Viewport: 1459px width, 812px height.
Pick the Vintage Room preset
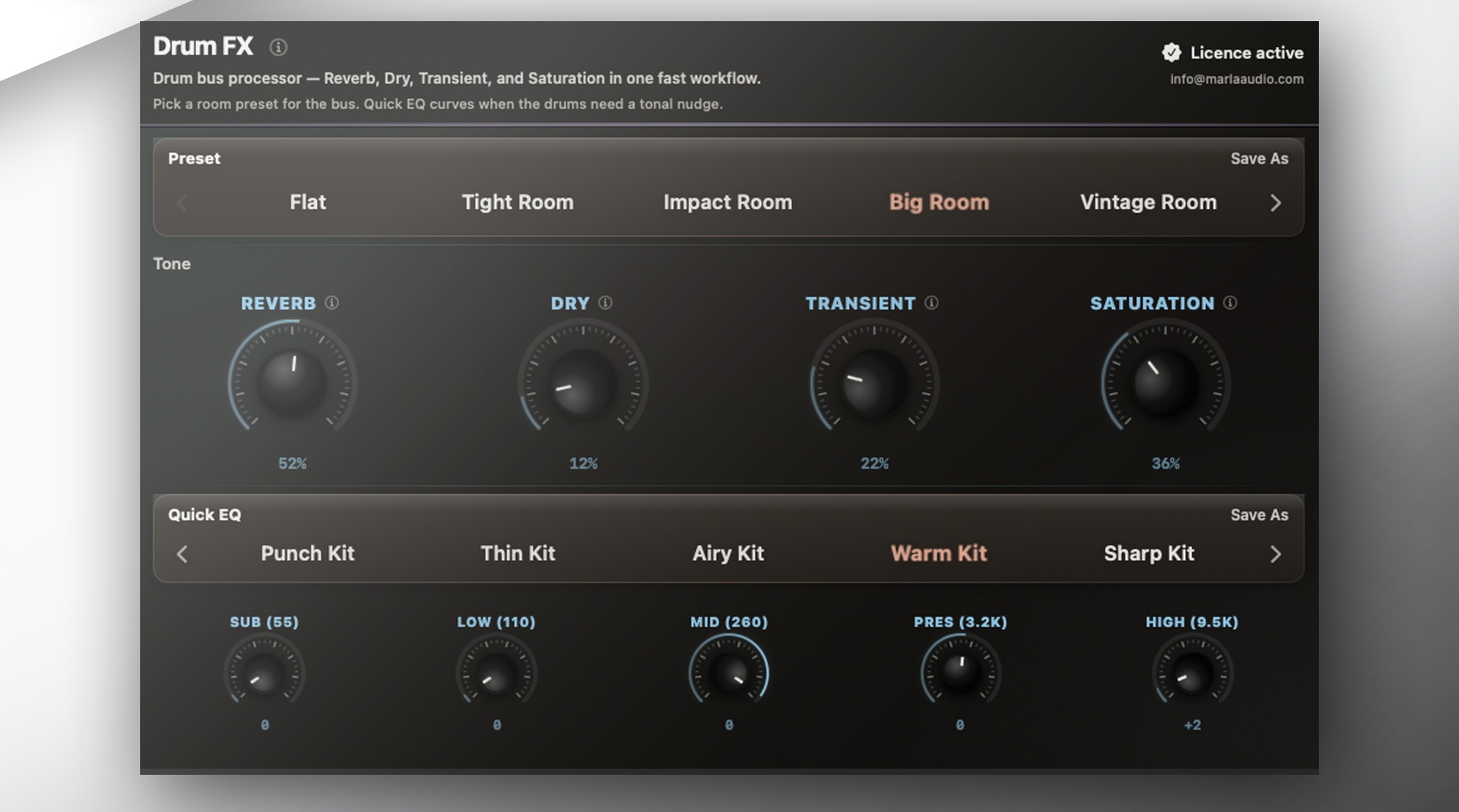[x=1149, y=202]
